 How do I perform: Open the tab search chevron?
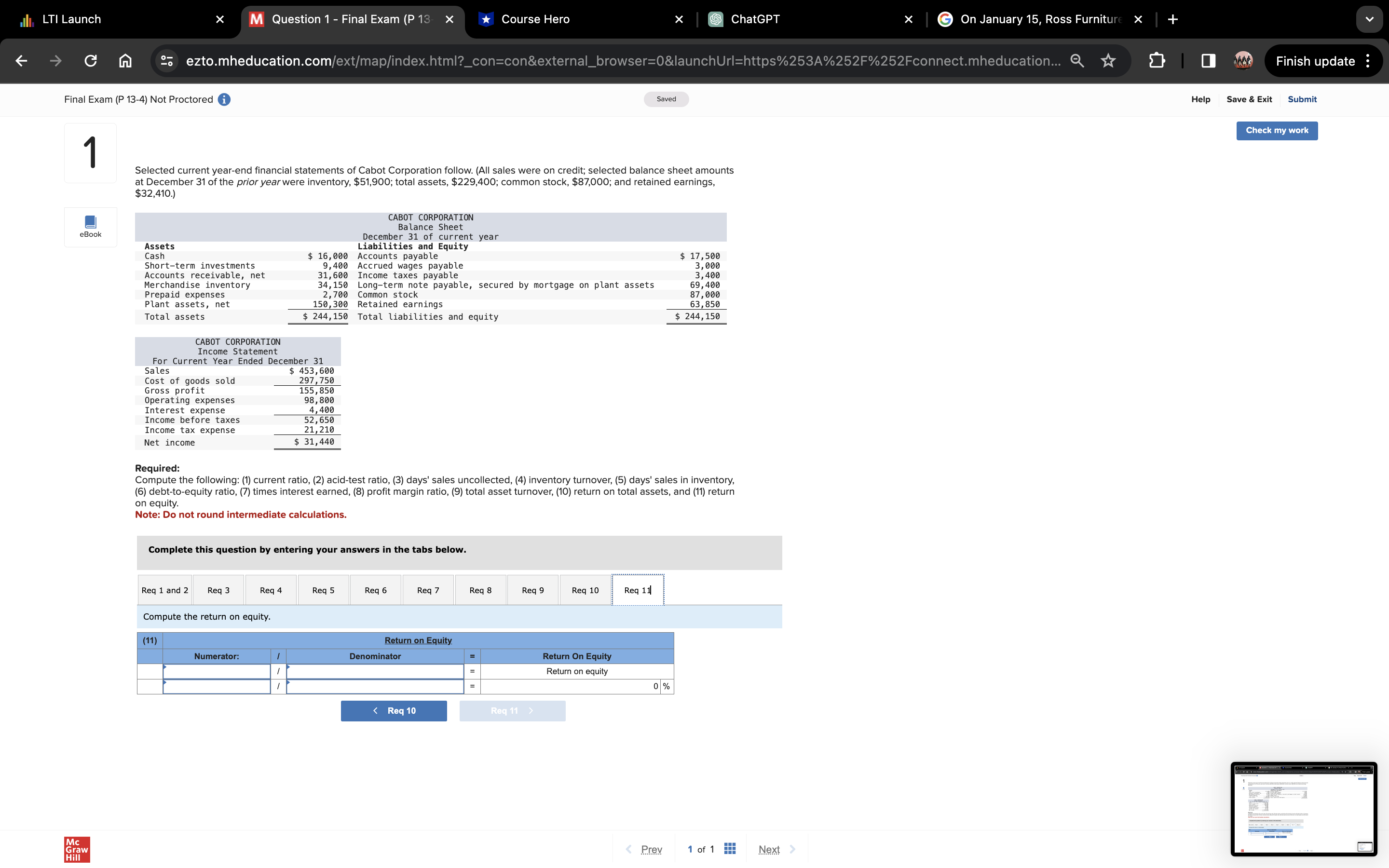1369,19
